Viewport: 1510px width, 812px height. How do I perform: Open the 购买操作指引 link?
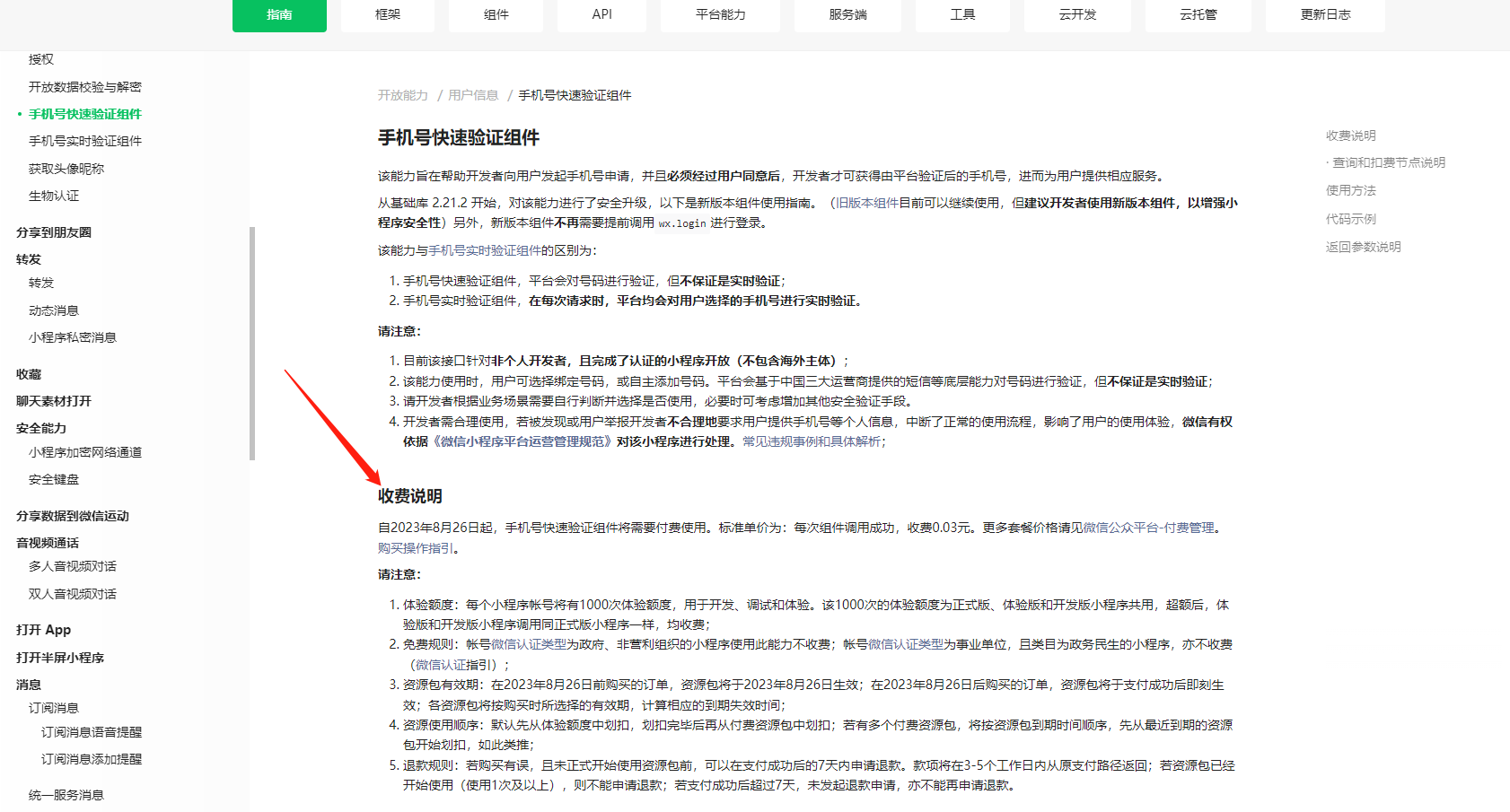click(x=416, y=548)
